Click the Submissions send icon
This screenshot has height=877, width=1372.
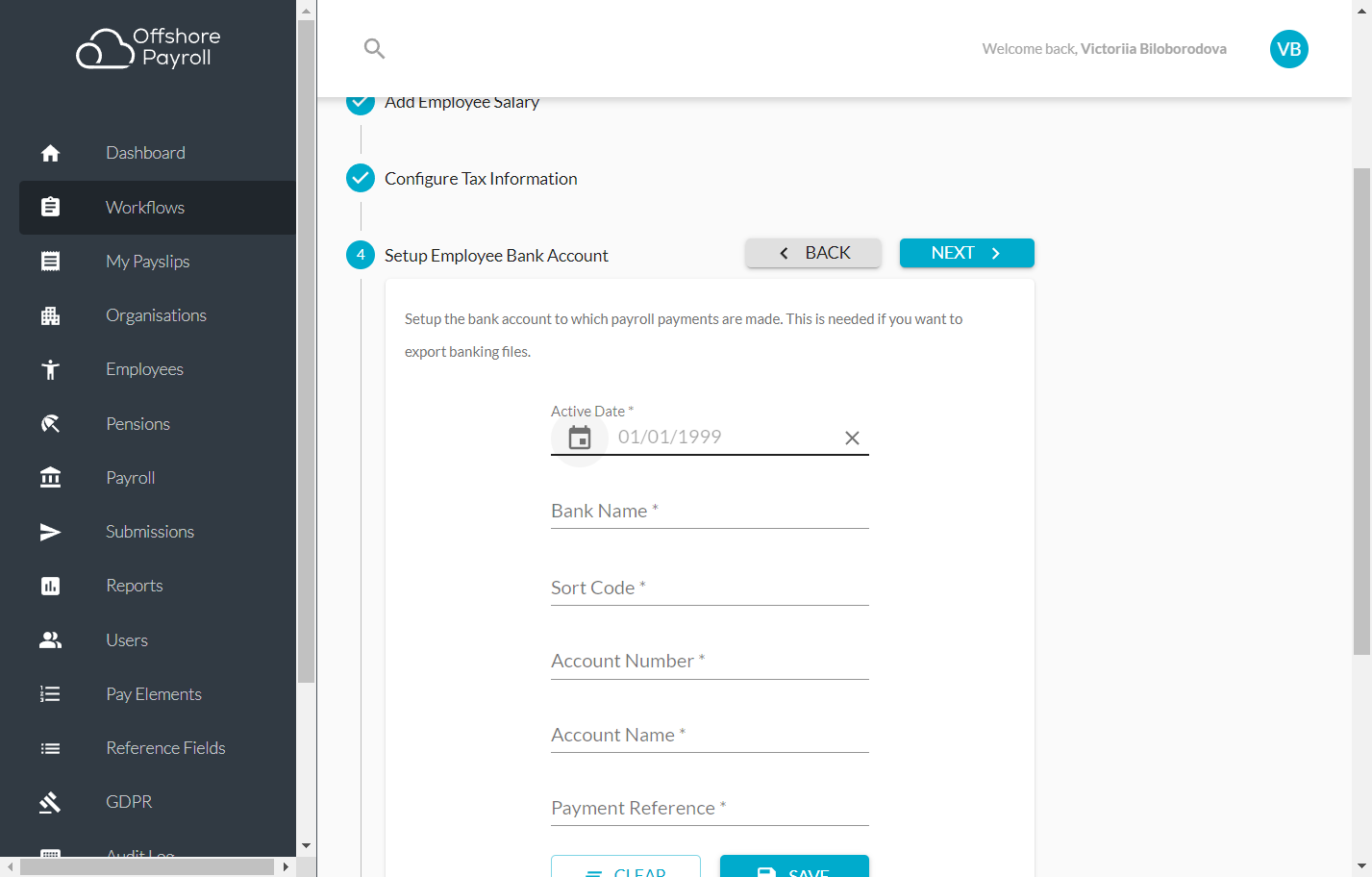coord(50,532)
